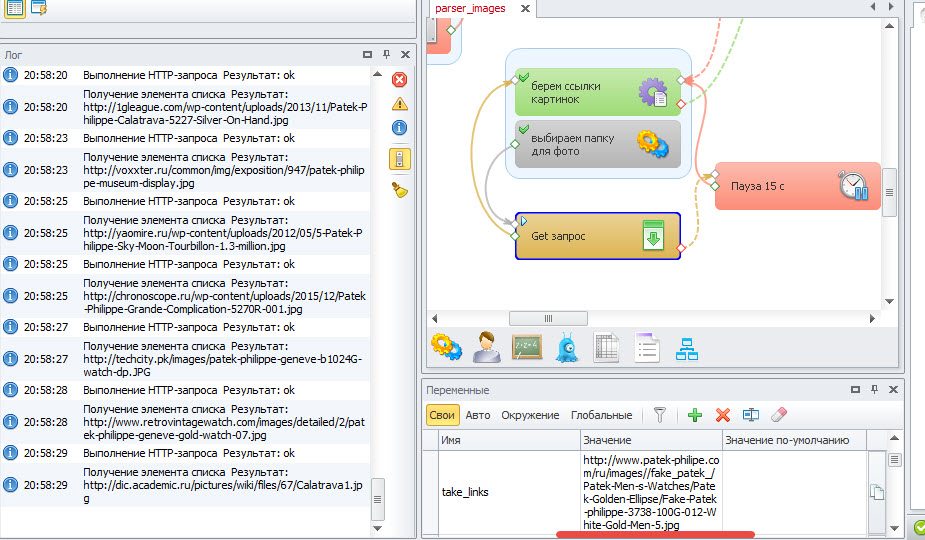
Task: Toggle the info filter icon in the log
Action: (x=399, y=127)
